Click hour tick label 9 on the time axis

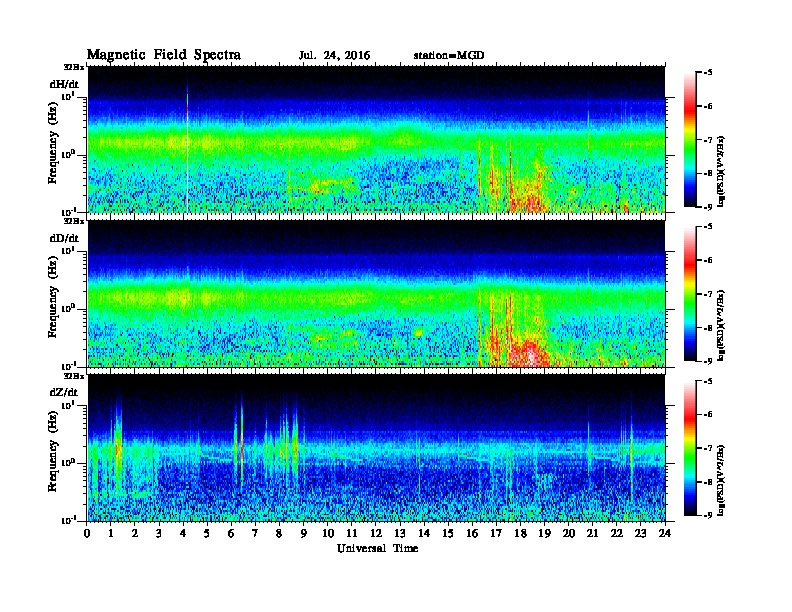click(304, 533)
